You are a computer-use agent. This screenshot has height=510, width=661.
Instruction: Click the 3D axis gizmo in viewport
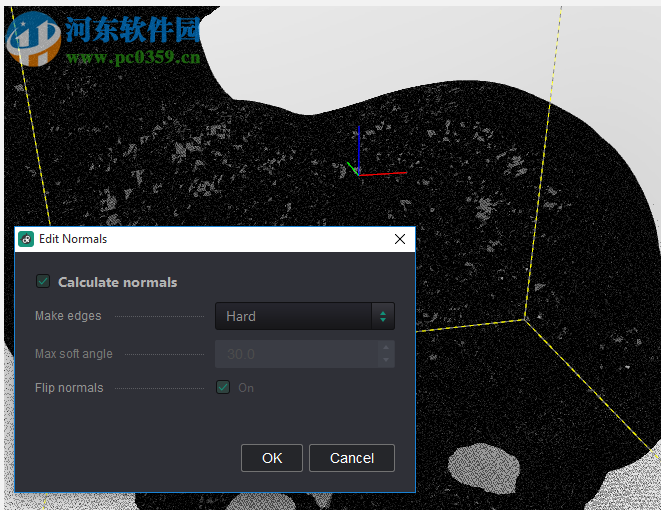(375, 152)
